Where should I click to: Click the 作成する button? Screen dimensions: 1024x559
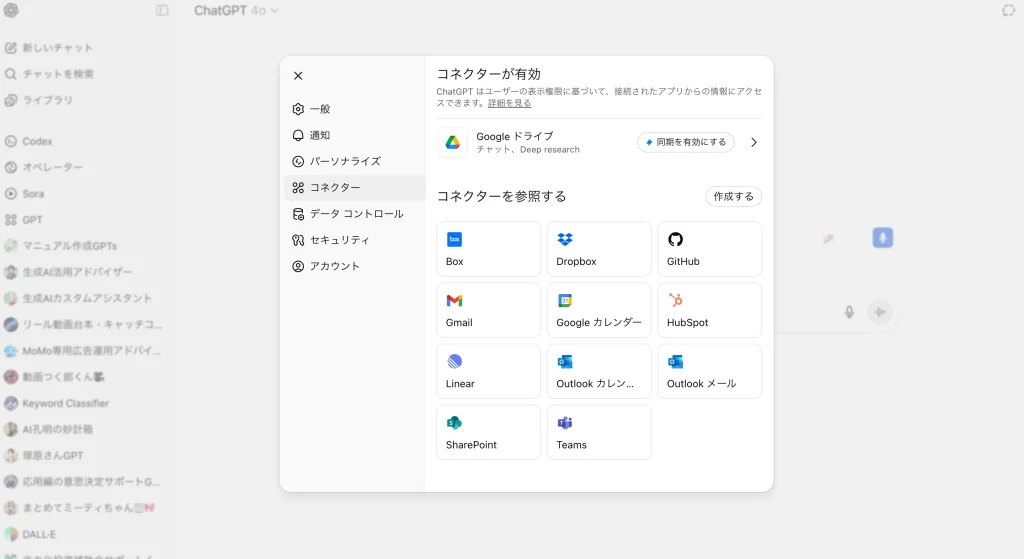(x=733, y=197)
